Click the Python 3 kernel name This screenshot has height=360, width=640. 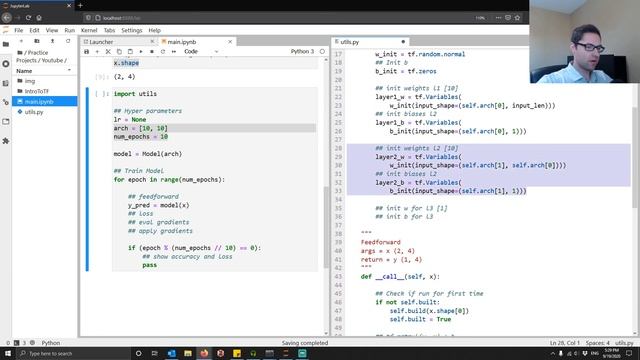coord(302,51)
